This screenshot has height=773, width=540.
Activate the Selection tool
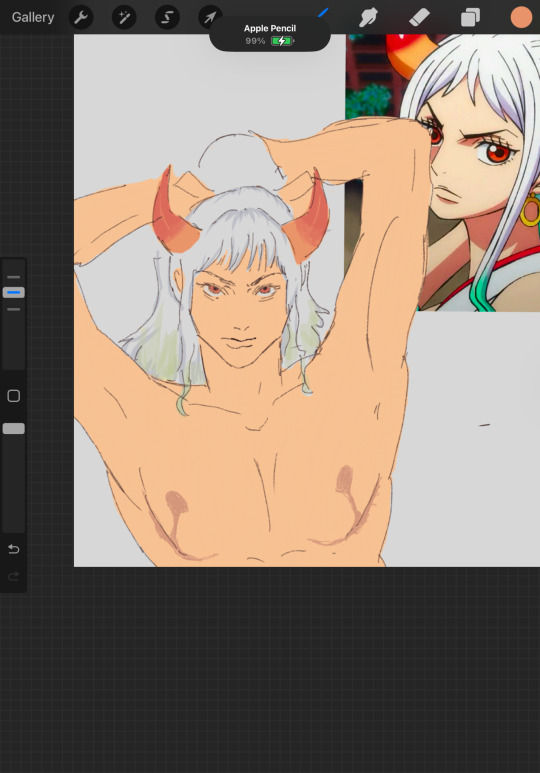tap(167, 18)
